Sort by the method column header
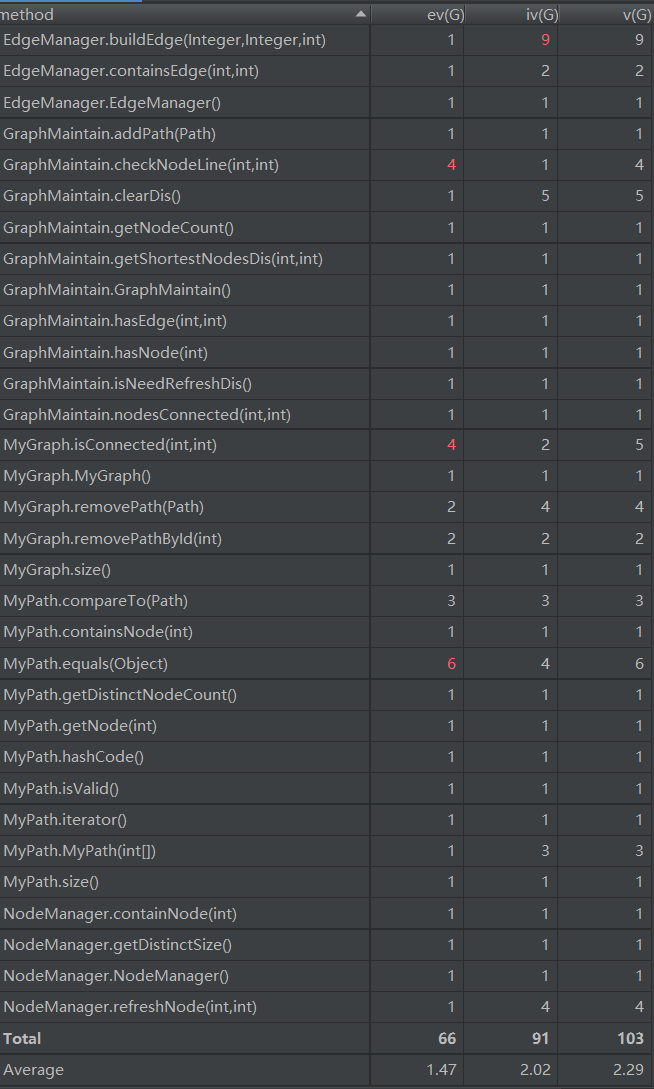The image size is (654, 1089). click(185, 14)
